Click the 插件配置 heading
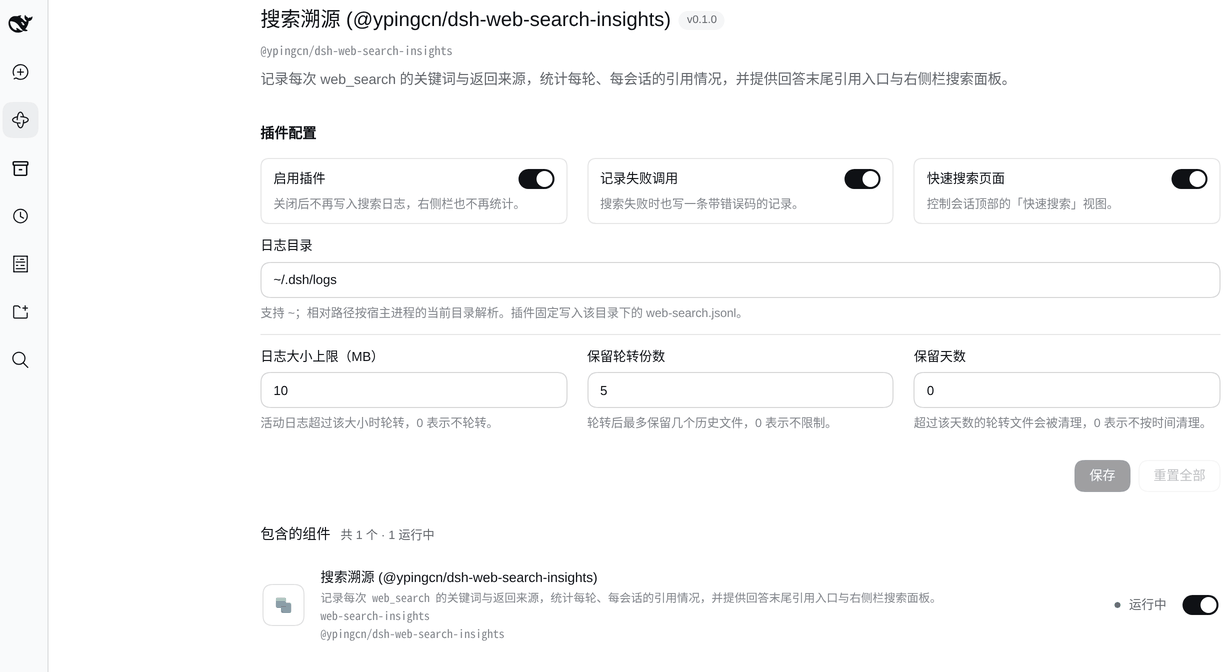The image size is (1229, 672). [288, 133]
